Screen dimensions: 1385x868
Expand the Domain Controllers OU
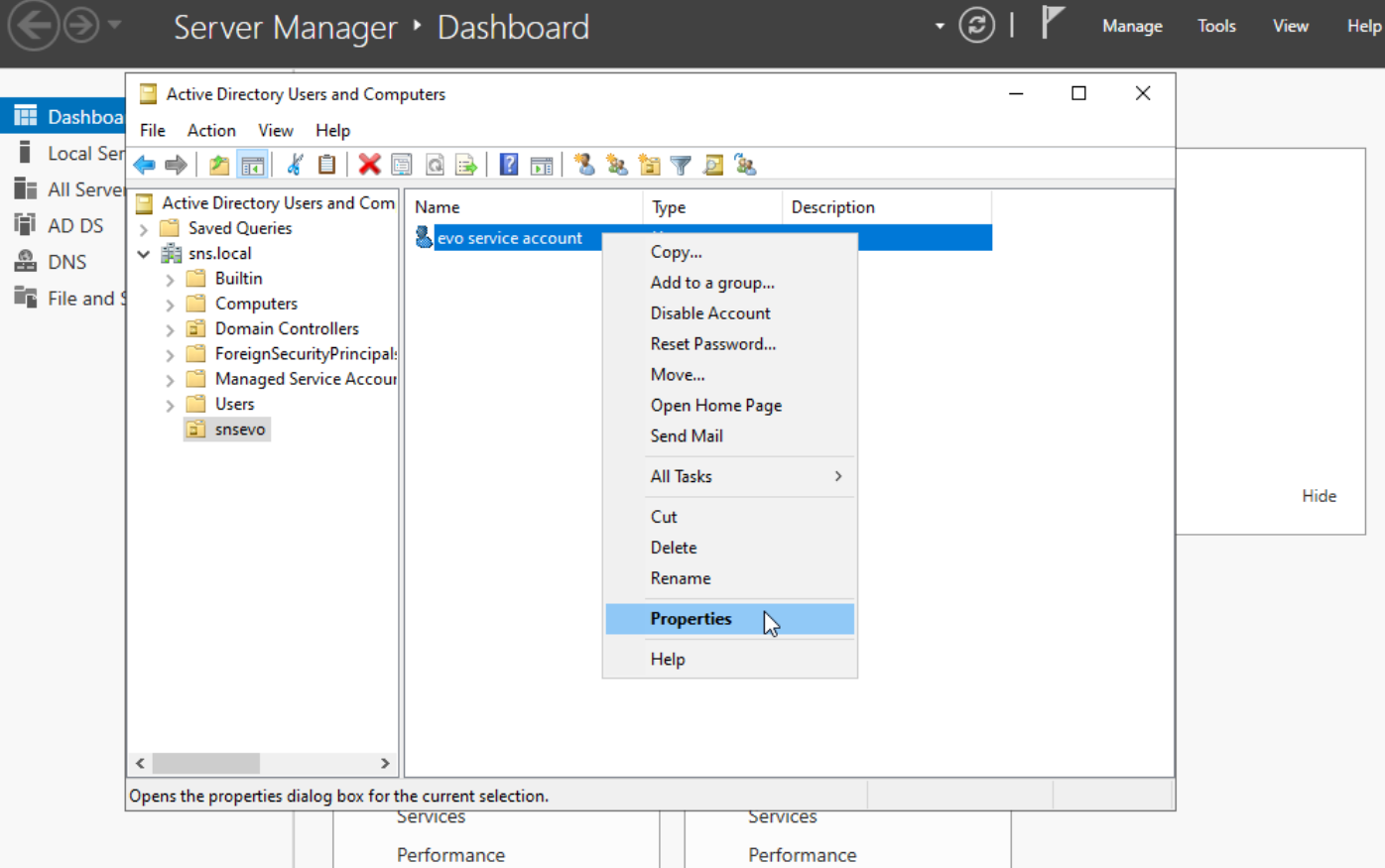170,329
